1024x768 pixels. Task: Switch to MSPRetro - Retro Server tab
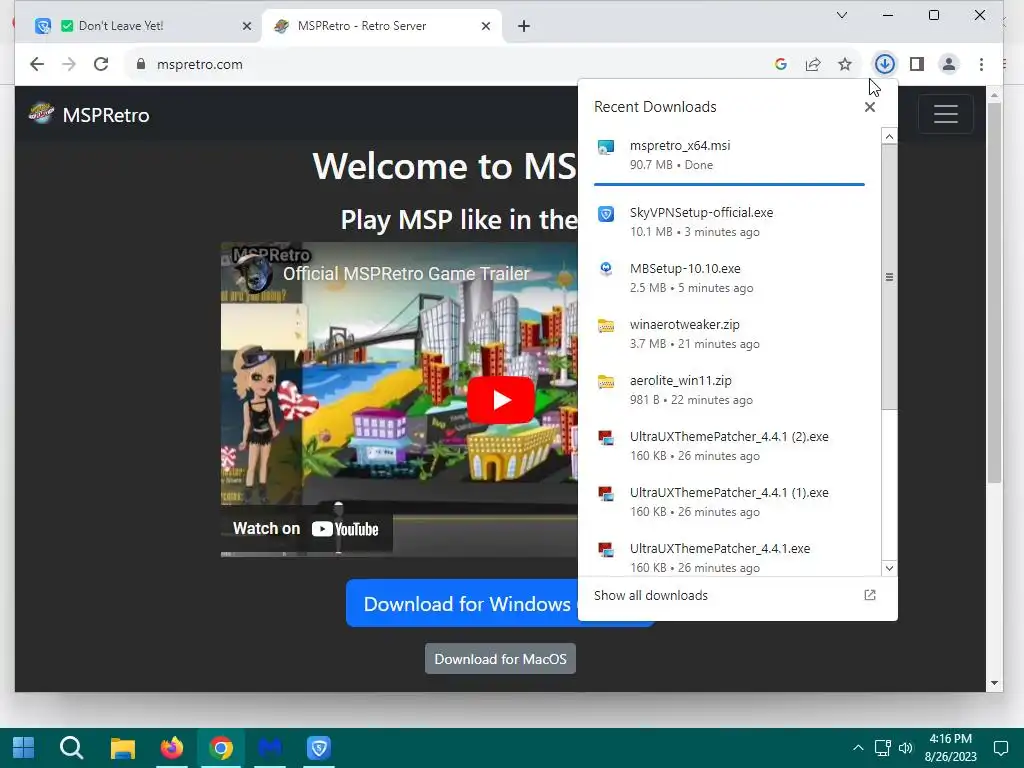(381, 26)
